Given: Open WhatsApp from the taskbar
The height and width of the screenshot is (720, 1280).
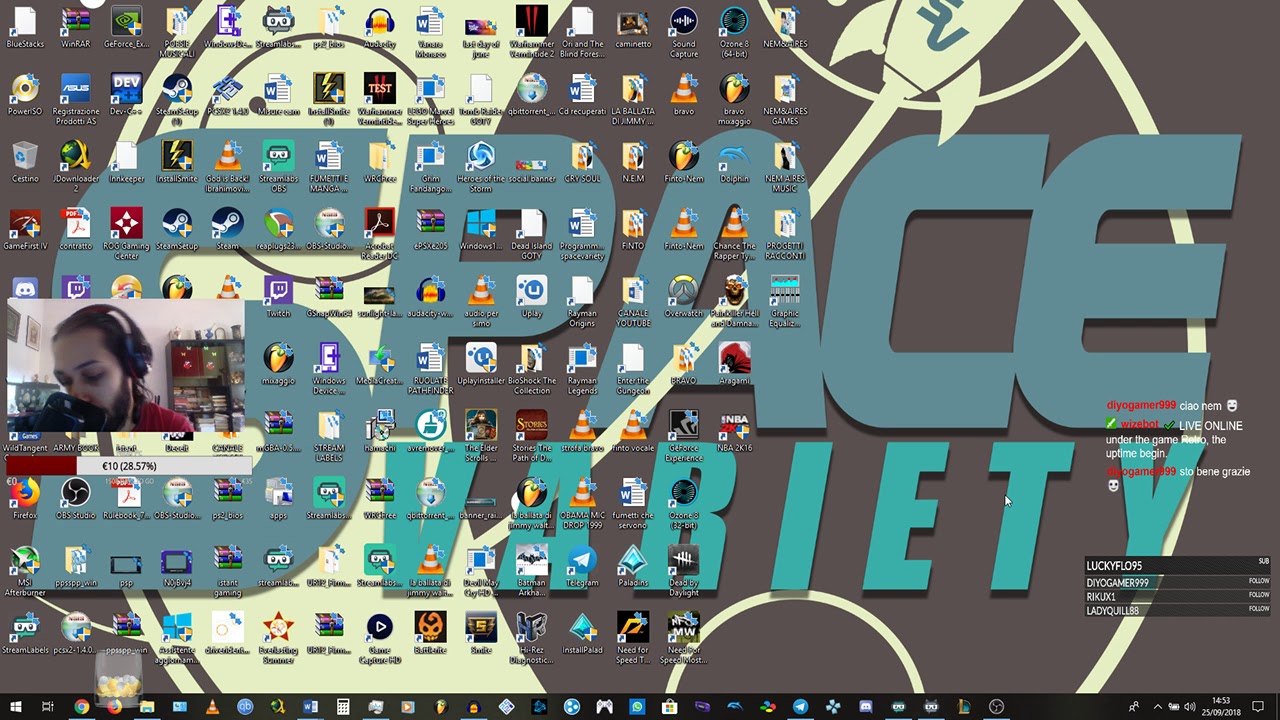Looking at the screenshot, I should click(637, 707).
